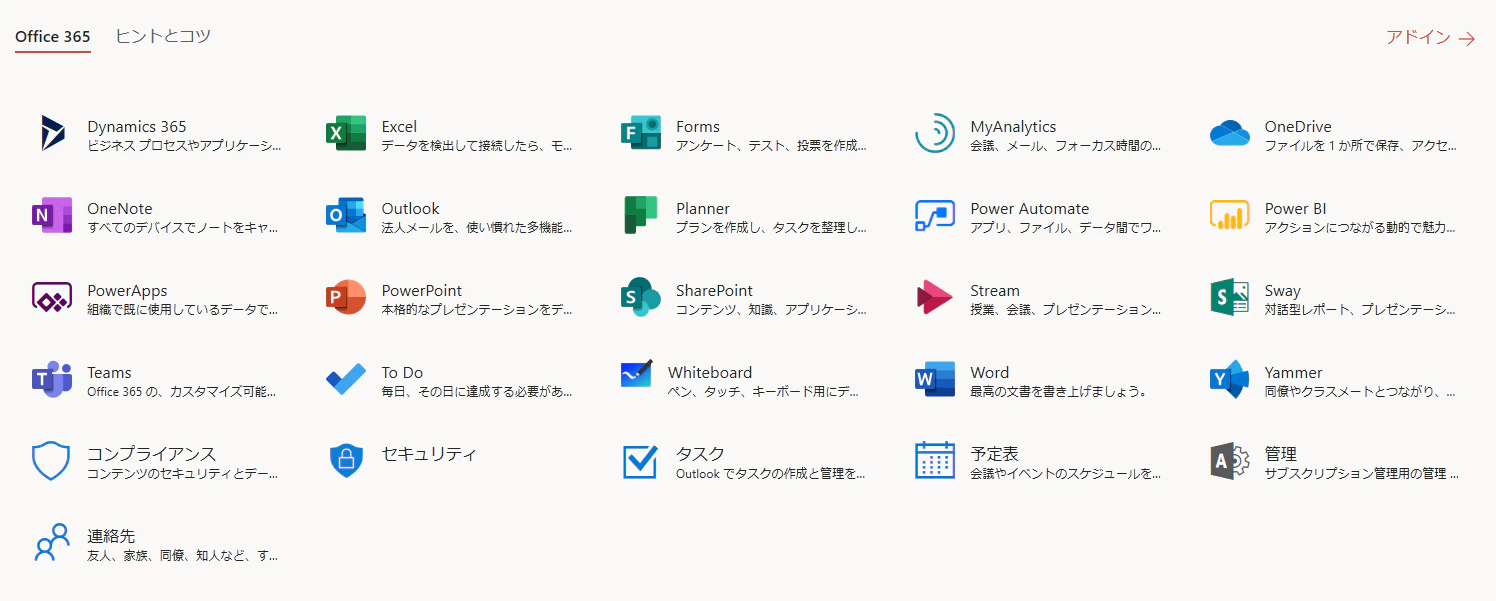Click the OneNote description starting すべてのデバイス
This screenshot has width=1496, height=601.
pos(183,227)
